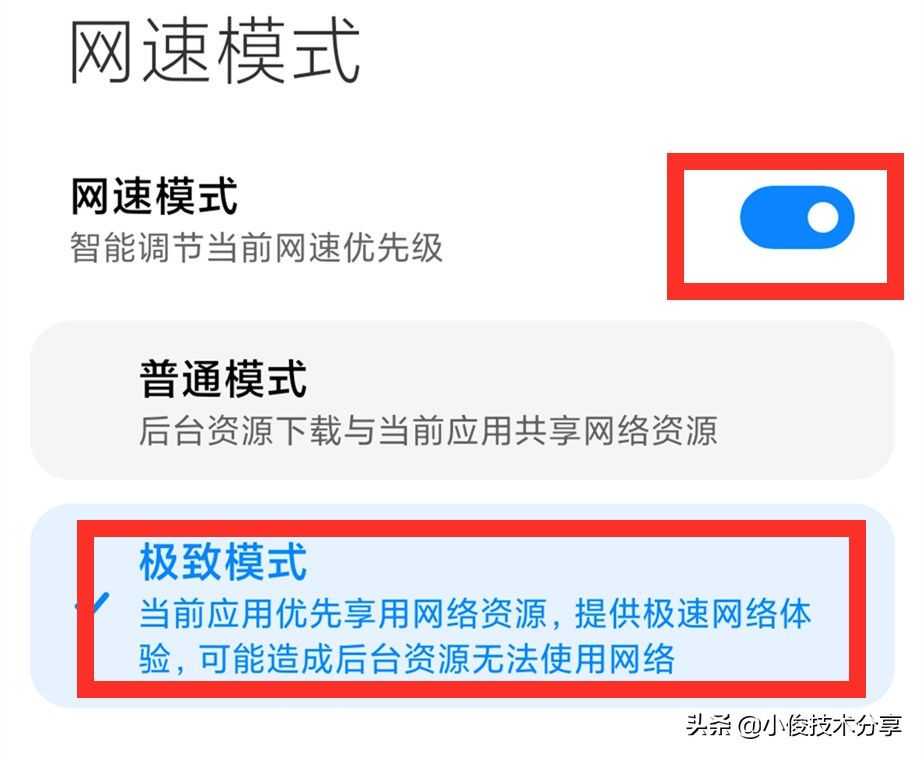The height and width of the screenshot is (758, 923).
Task: Click the 智能调节当前网速优先级 subtitle
Action: [256, 248]
